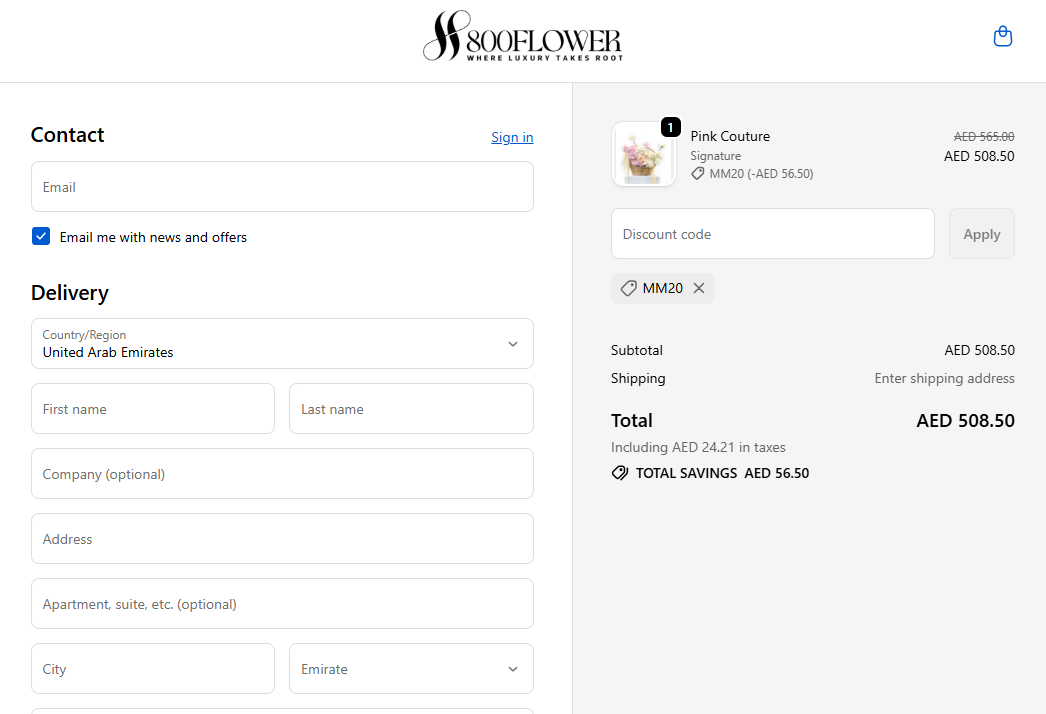This screenshot has height=714, width=1046.
Task: Click the struck-through AED 565.00 price
Action: pyautogui.click(x=984, y=137)
